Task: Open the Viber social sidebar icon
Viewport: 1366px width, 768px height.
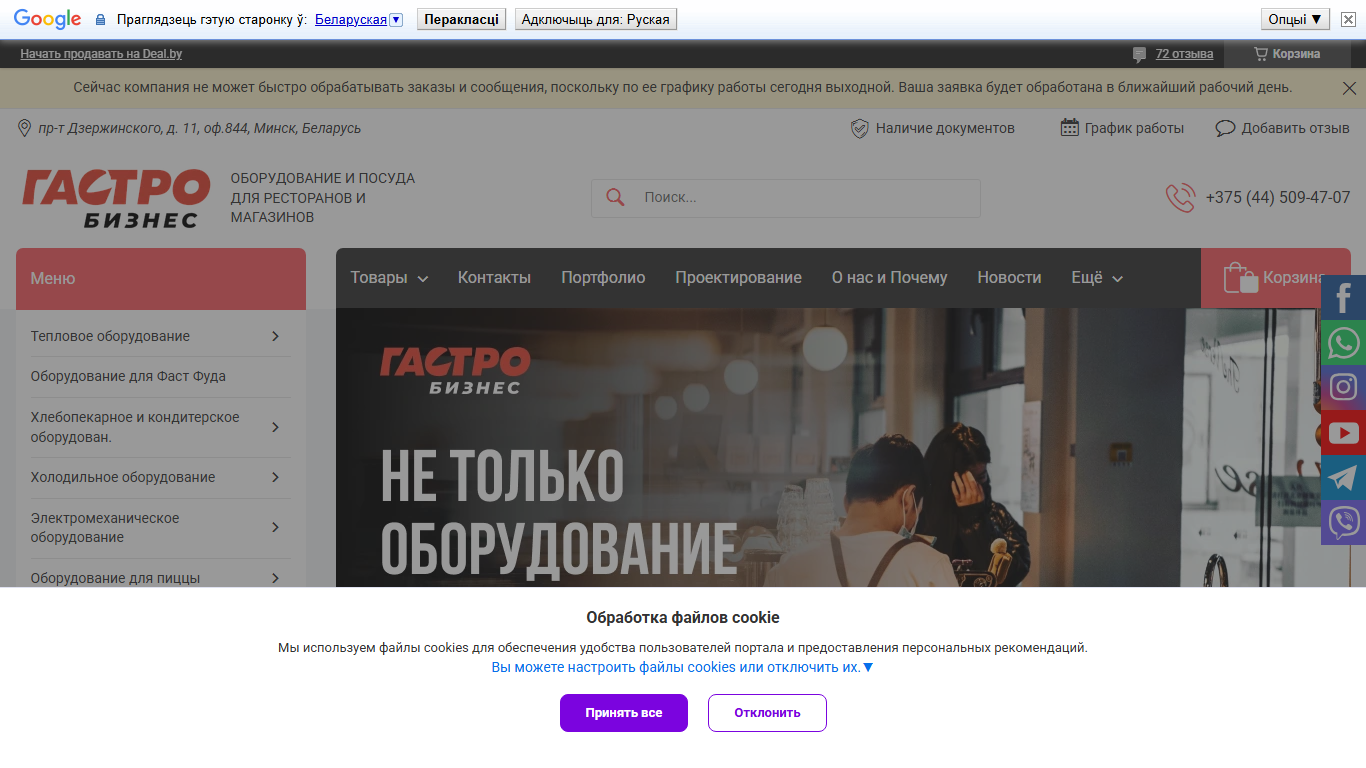Action: pos(1343,522)
